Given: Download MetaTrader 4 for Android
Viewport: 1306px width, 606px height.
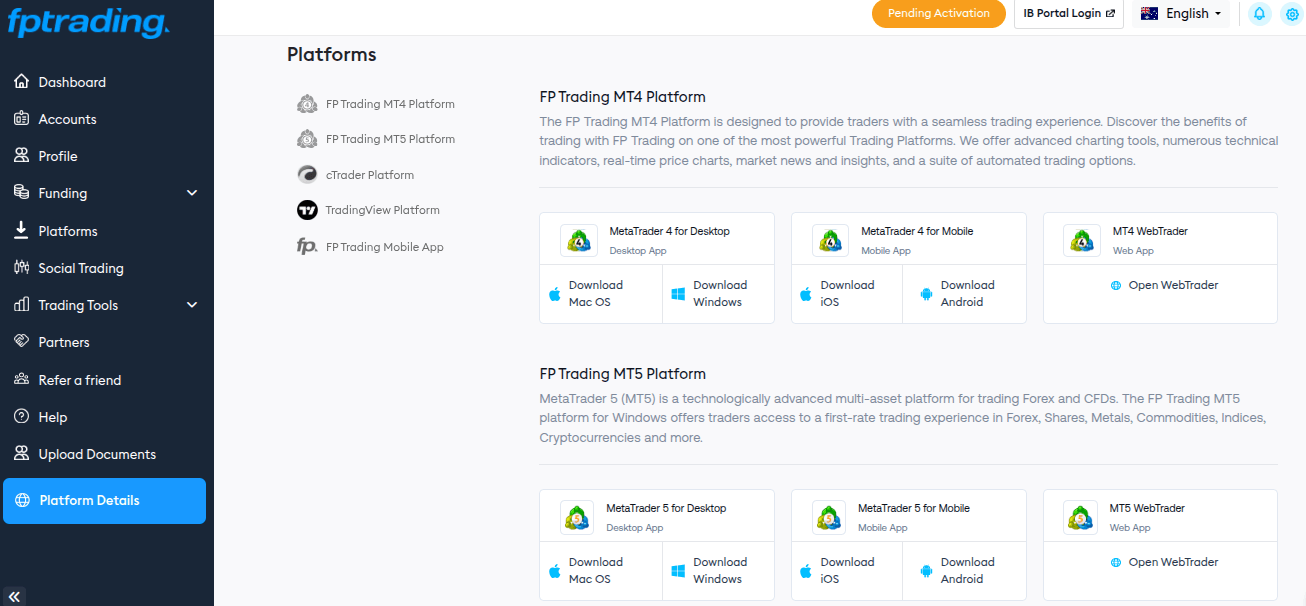Looking at the screenshot, I should click(x=965, y=294).
